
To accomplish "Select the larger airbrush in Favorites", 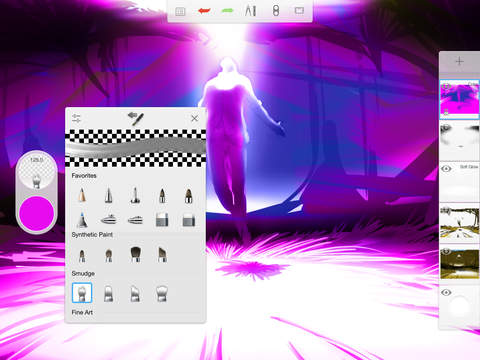I will 108,219.
